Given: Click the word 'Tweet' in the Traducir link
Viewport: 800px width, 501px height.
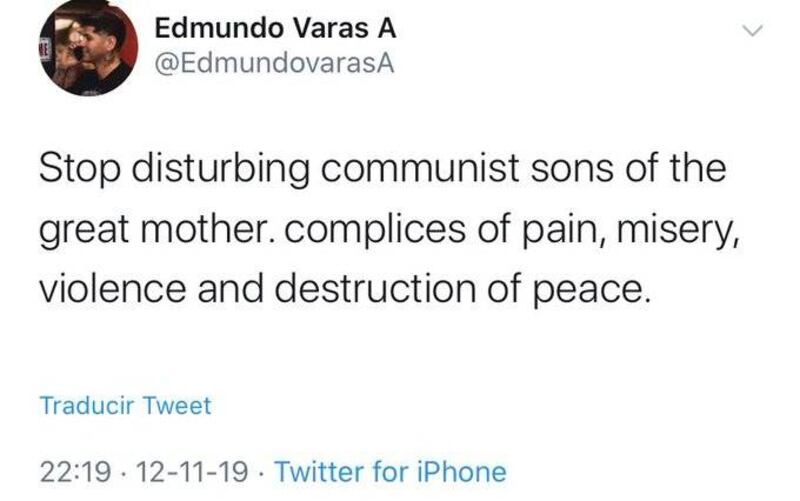Looking at the screenshot, I should [x=177, y=406].
